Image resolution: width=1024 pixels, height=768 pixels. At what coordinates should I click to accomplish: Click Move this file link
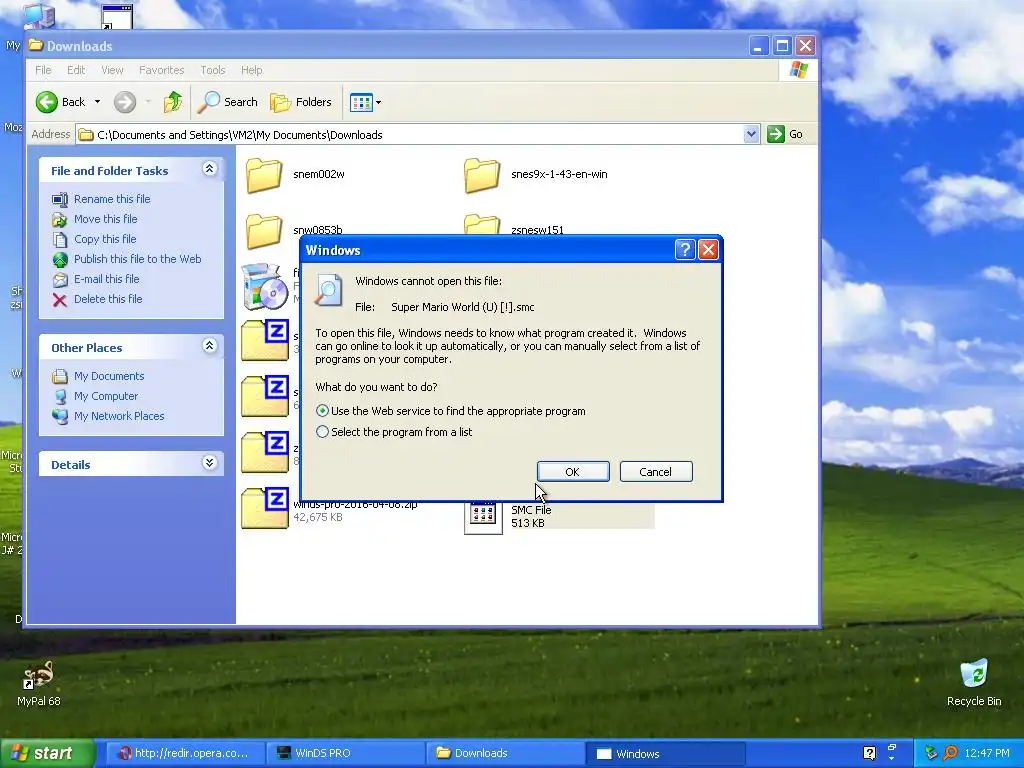(105, 219)
